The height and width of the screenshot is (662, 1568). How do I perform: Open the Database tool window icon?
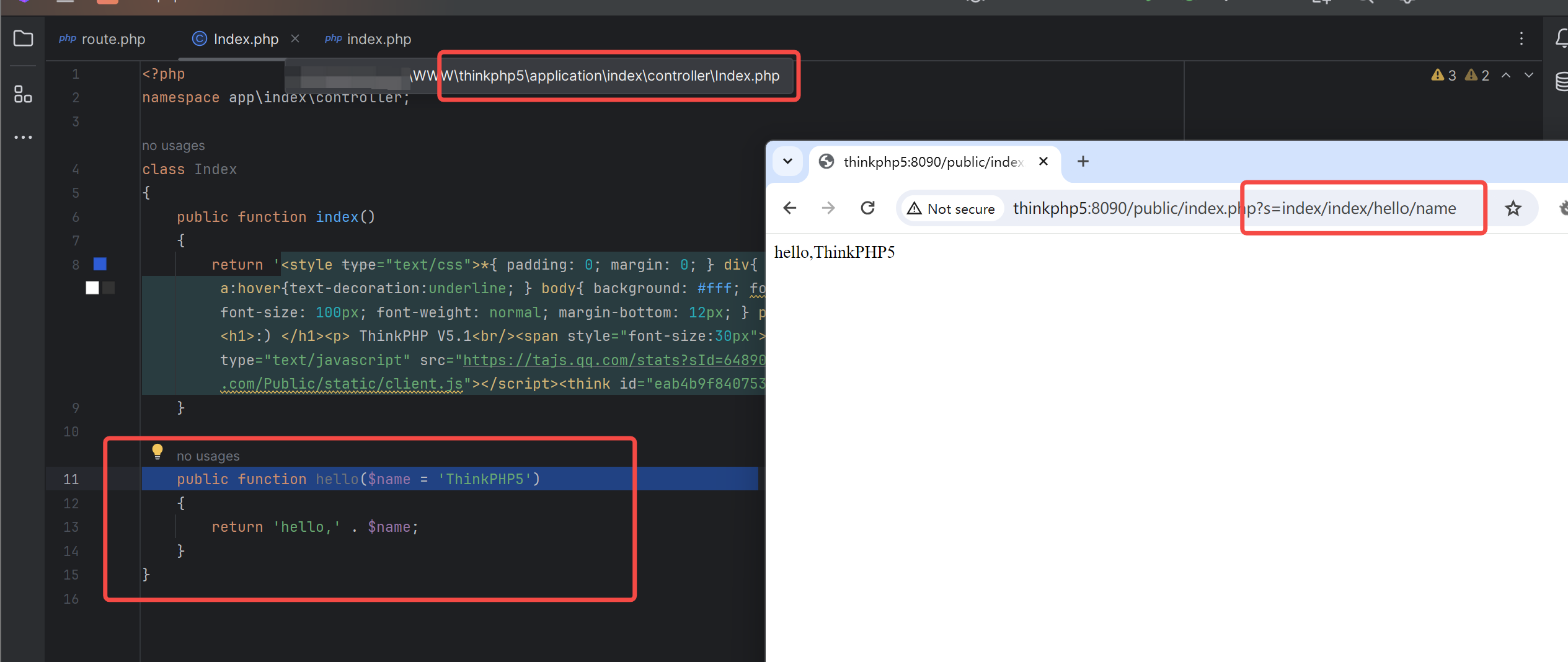[x=1562, y=81]
